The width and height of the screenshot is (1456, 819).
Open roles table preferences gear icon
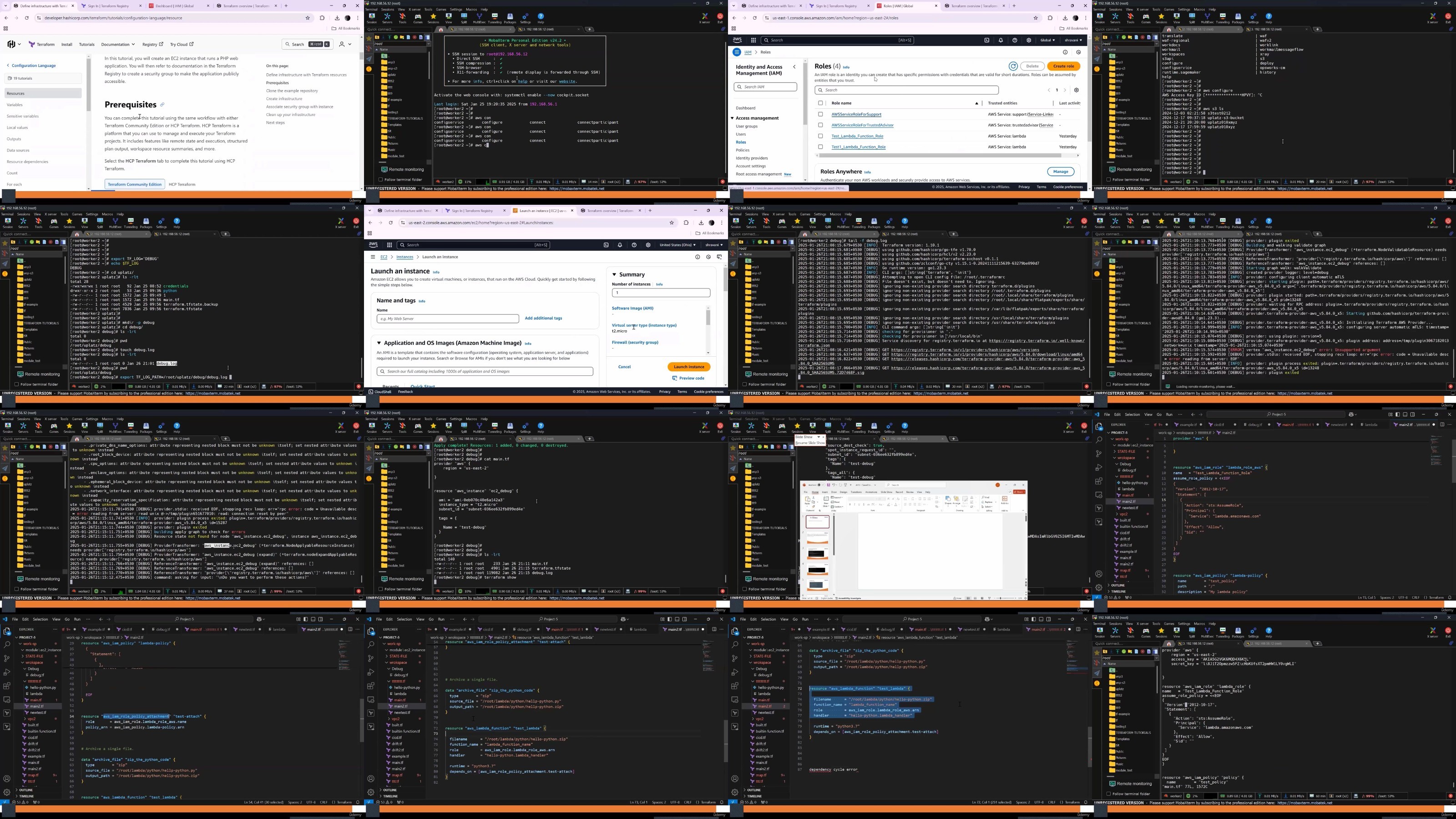(1076, 90)
